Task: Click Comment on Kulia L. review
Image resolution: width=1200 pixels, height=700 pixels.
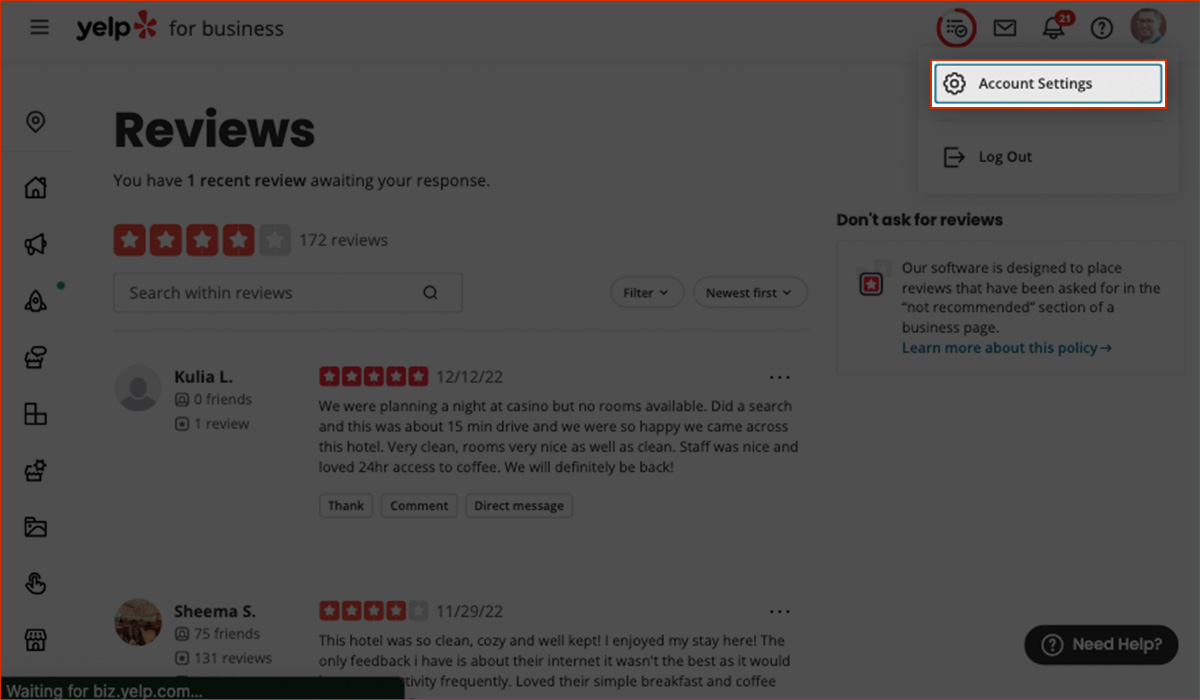Action: click(x=419, y=505)
